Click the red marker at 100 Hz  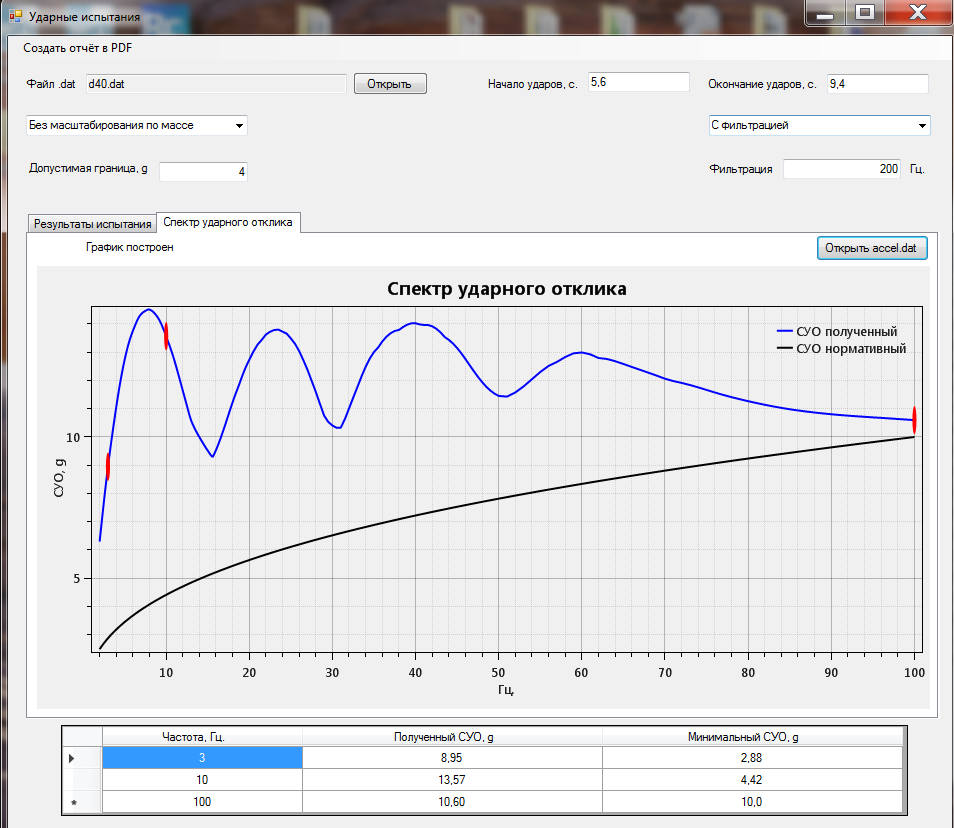pos(914,420)
